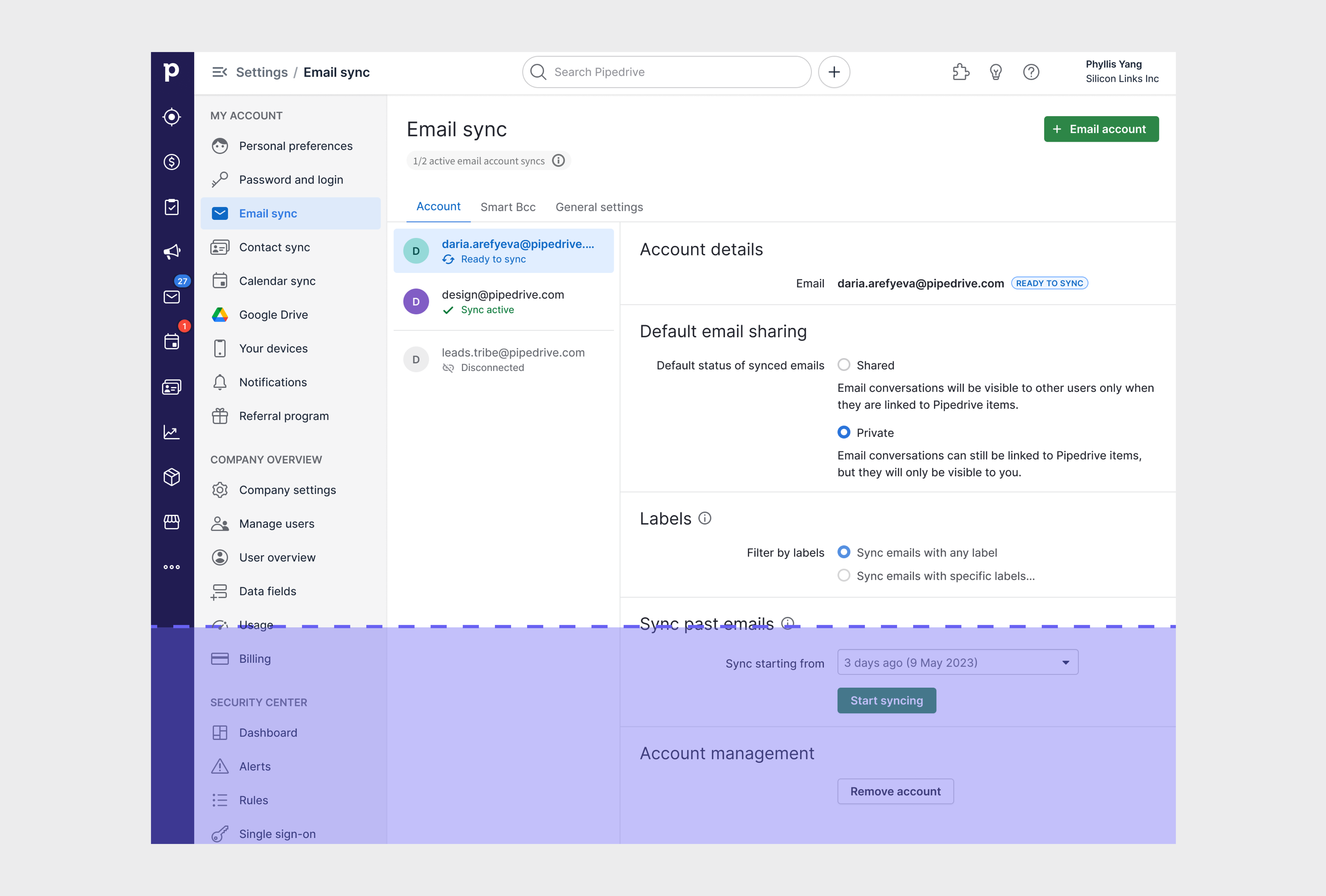Open the Leads view from the sidebar
This screenshot has width=1326, height=896.
coord(172,116)
